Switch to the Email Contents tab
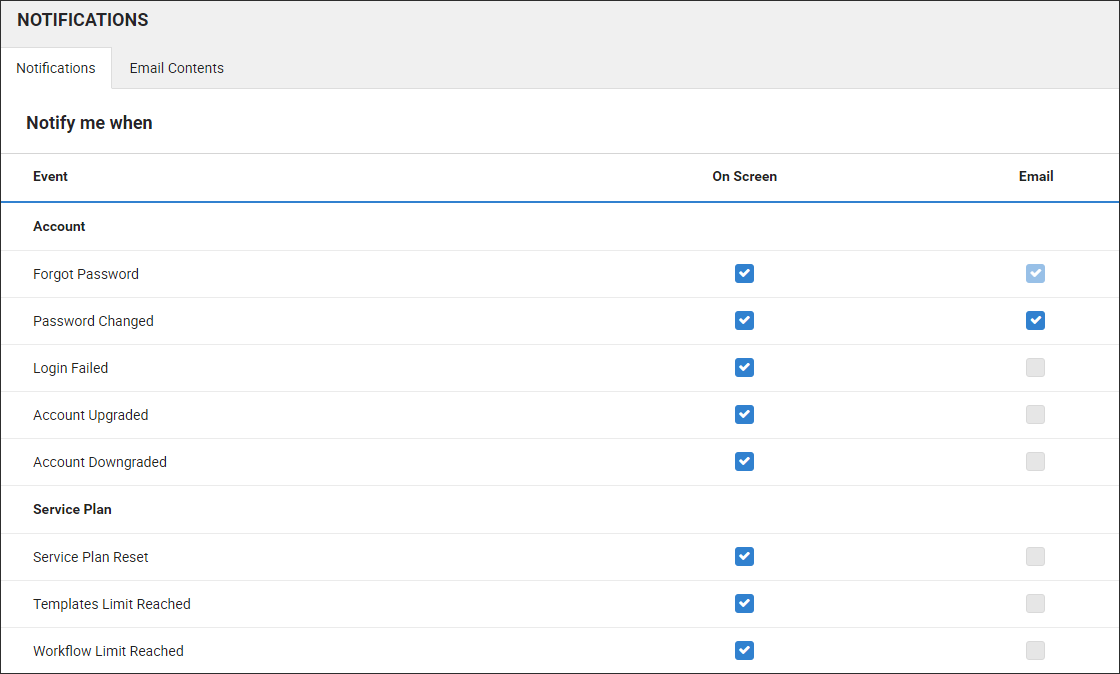 point(176,68)
